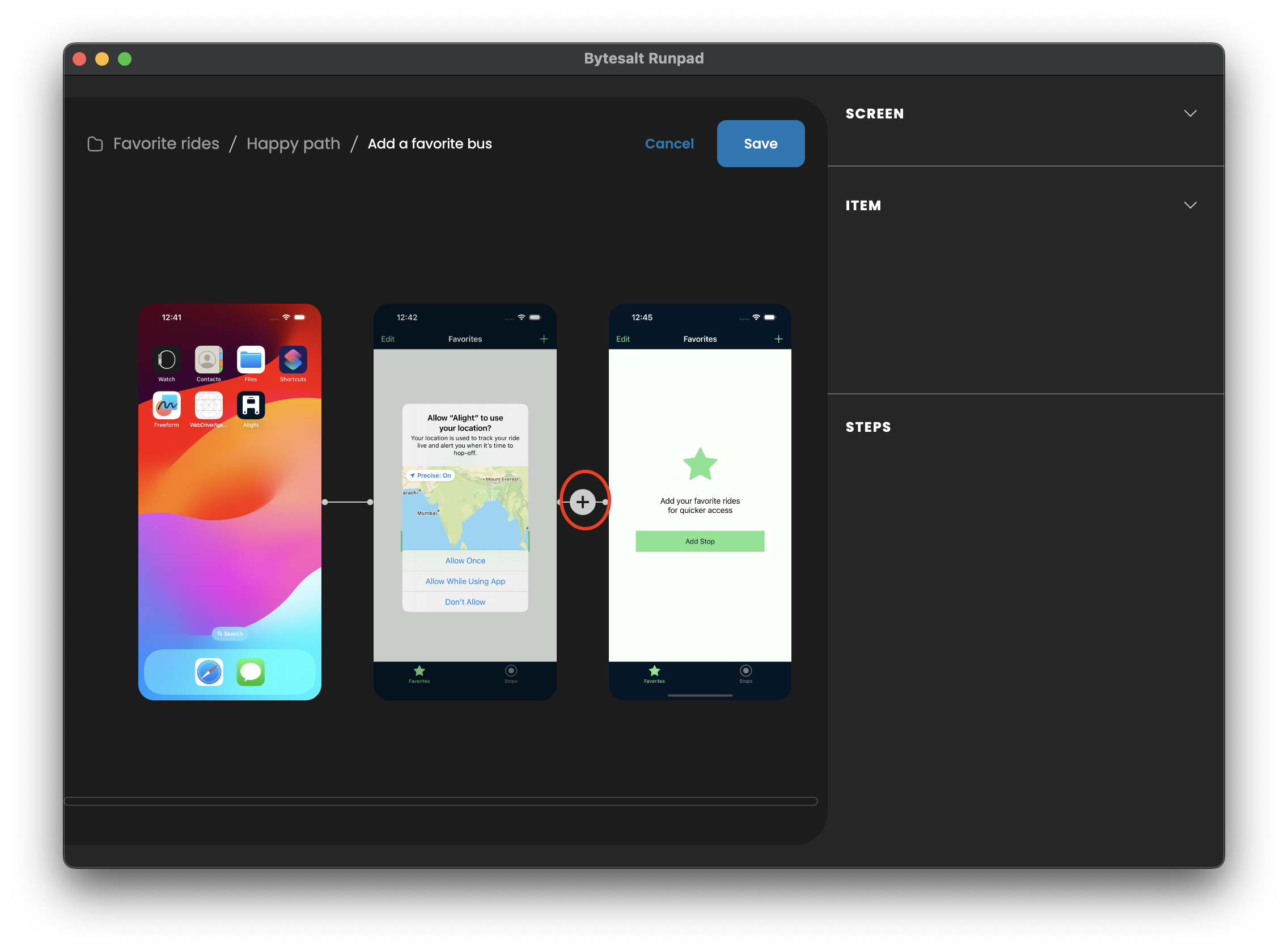Click the Alight app icon on home screen

pyautogui.click(x=250, y=406)
